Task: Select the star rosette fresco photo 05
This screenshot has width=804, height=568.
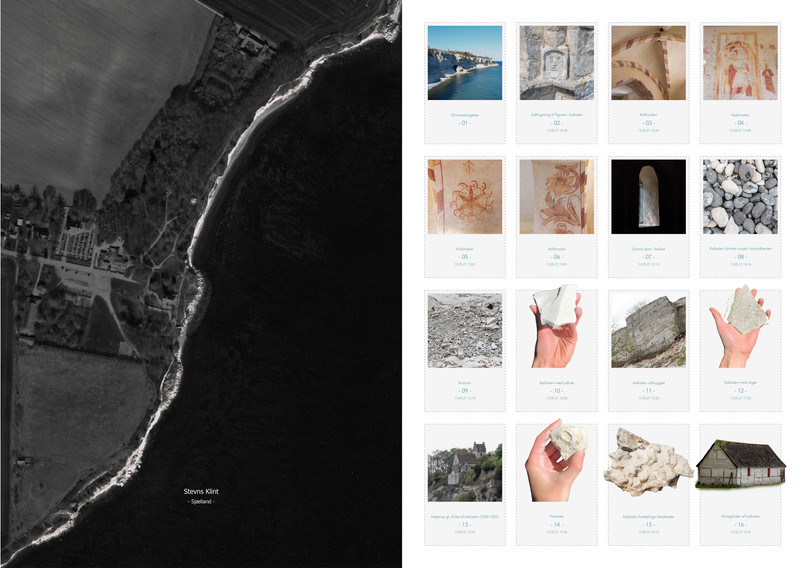Action: coord(465,197)
